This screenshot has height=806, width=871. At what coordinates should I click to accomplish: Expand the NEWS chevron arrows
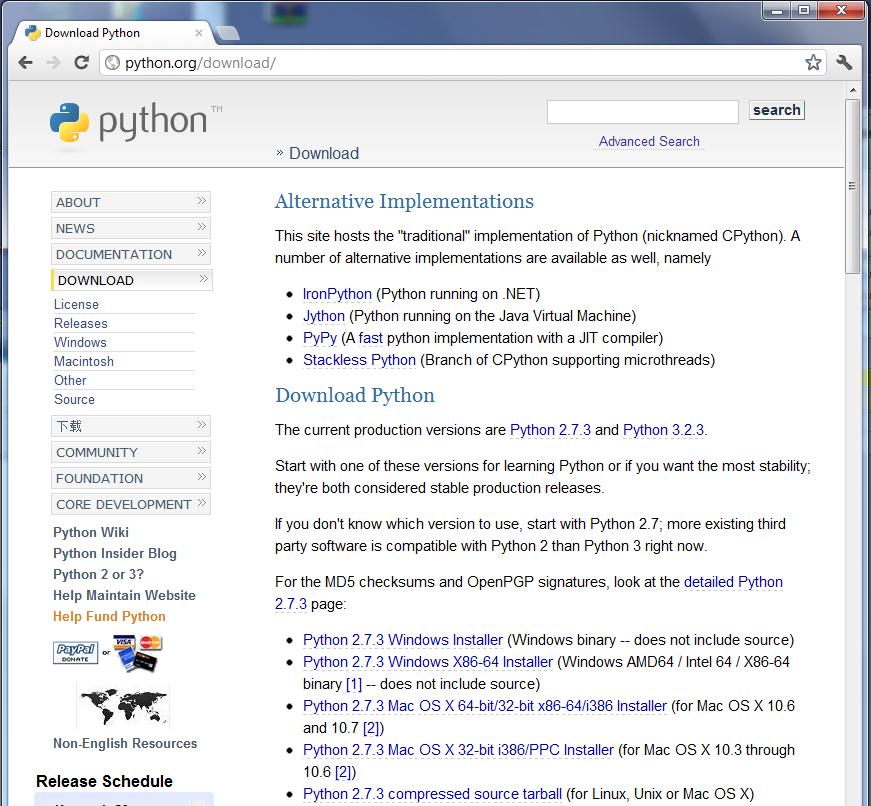click(202, 227)
